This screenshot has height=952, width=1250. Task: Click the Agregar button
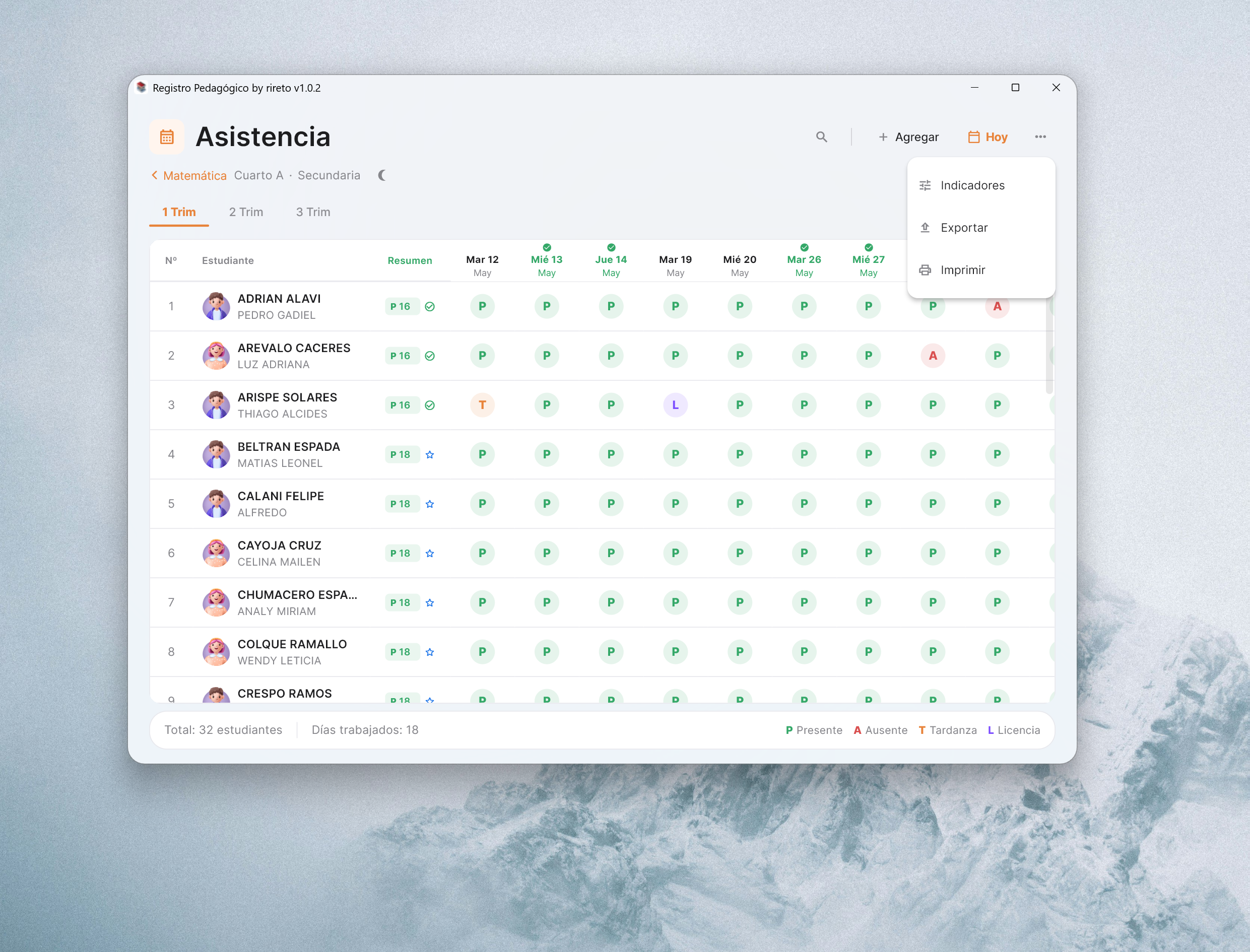click(908, 137)
